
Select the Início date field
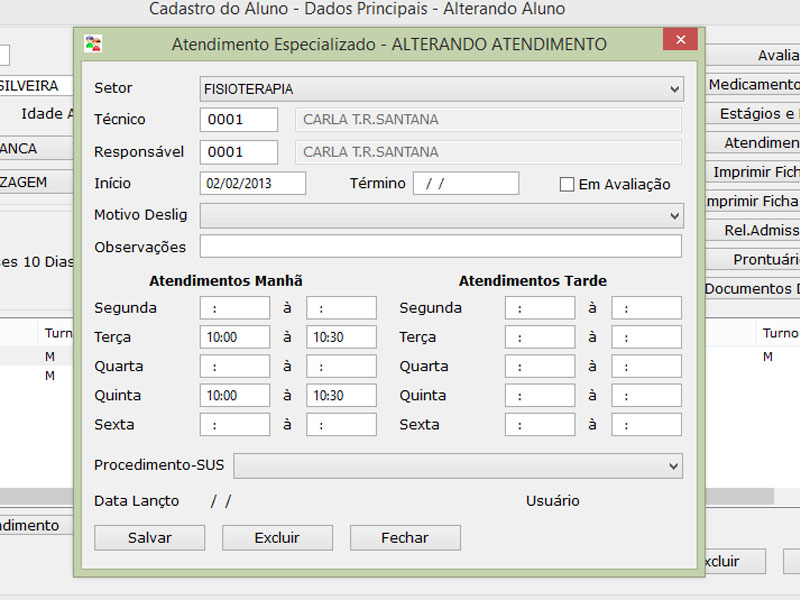pyautogui.click(x=252, y=184)
